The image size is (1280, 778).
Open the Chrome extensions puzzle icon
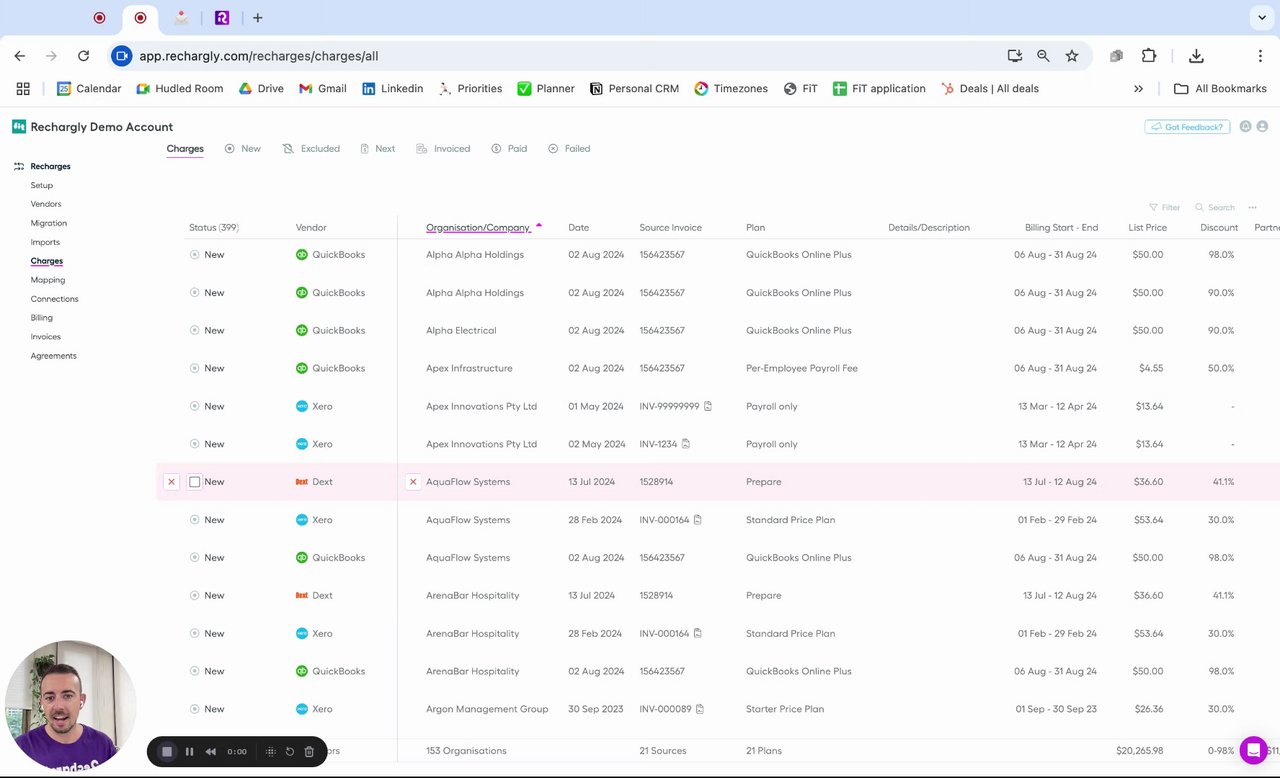[x=1148, y=56]
